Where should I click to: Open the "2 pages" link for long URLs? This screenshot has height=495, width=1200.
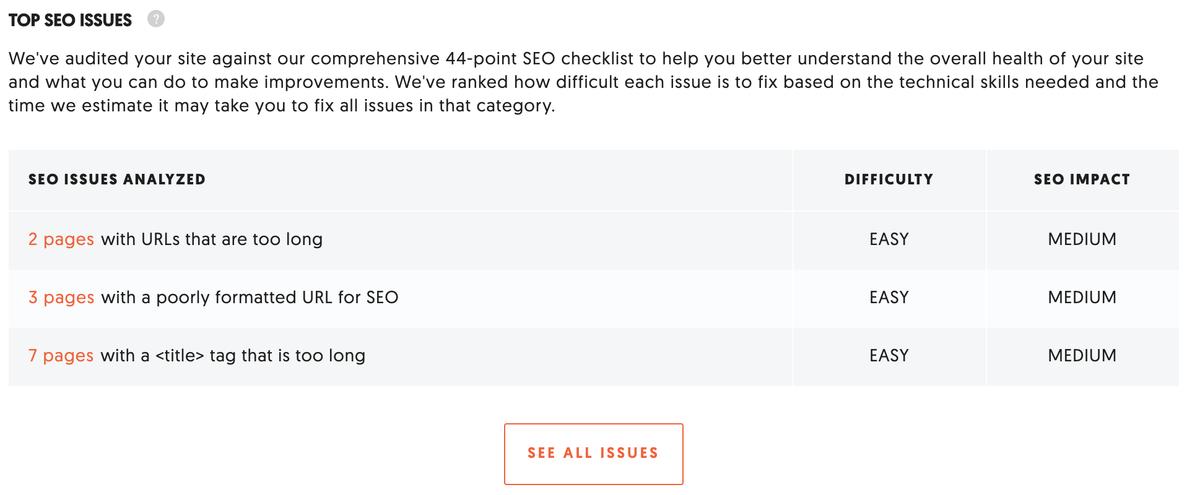pos(61,240)
